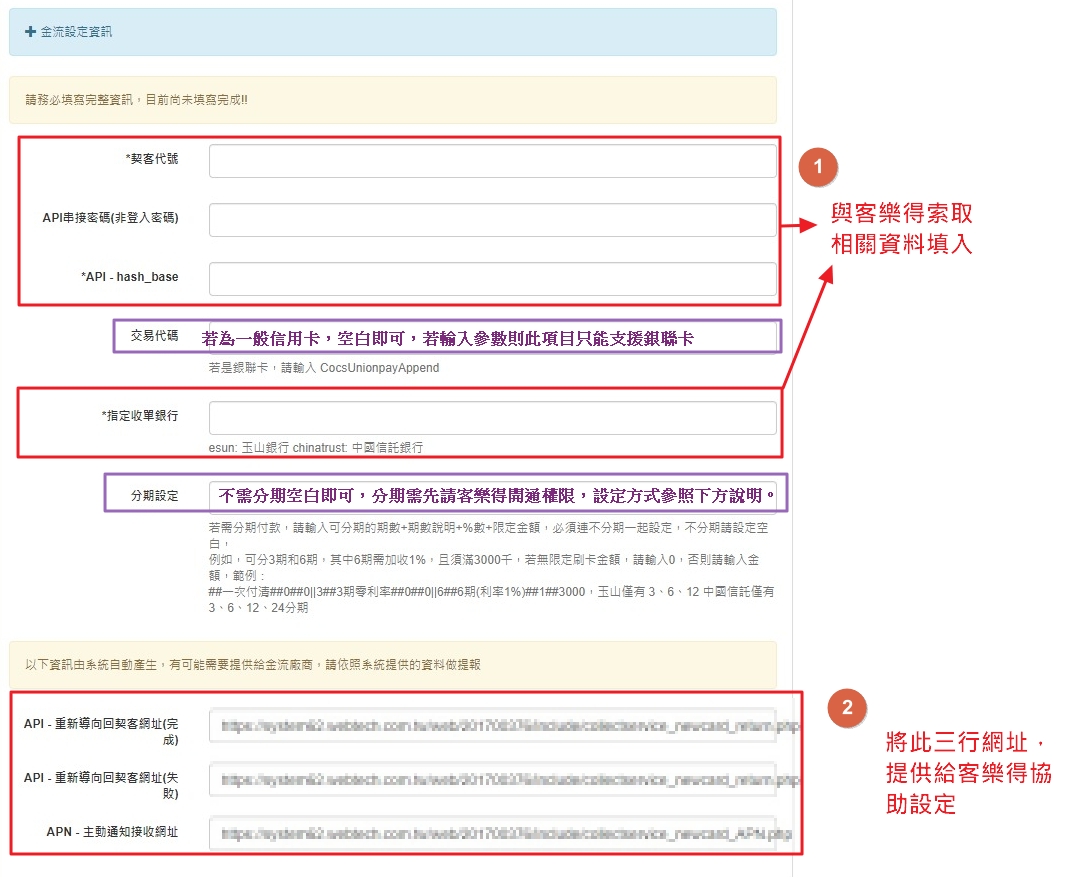Click the APN 主動通知接收網址 URL field
This screenshot has height=886, width=1075.
point(492,833)
